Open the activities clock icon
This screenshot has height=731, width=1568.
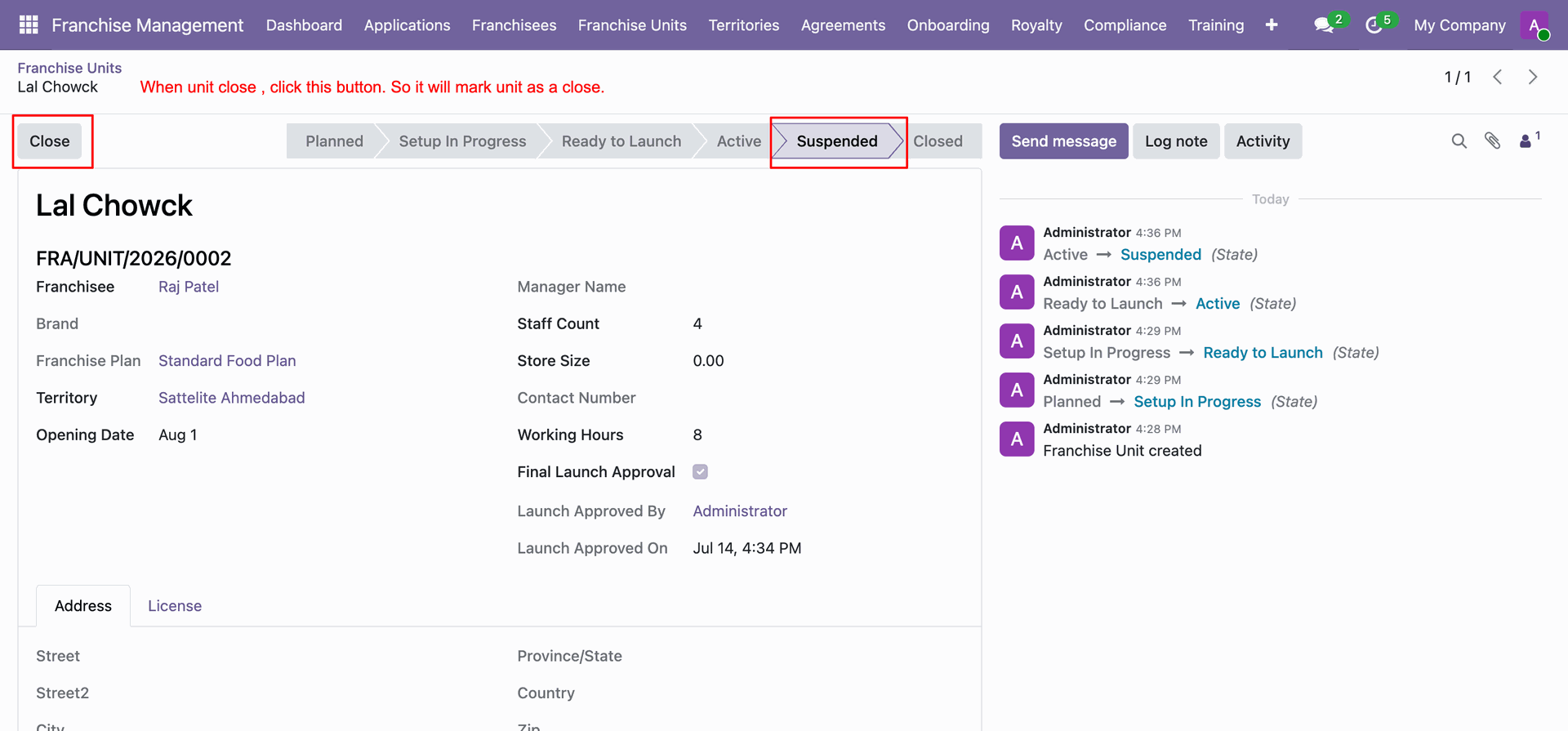click(1374, 25)
